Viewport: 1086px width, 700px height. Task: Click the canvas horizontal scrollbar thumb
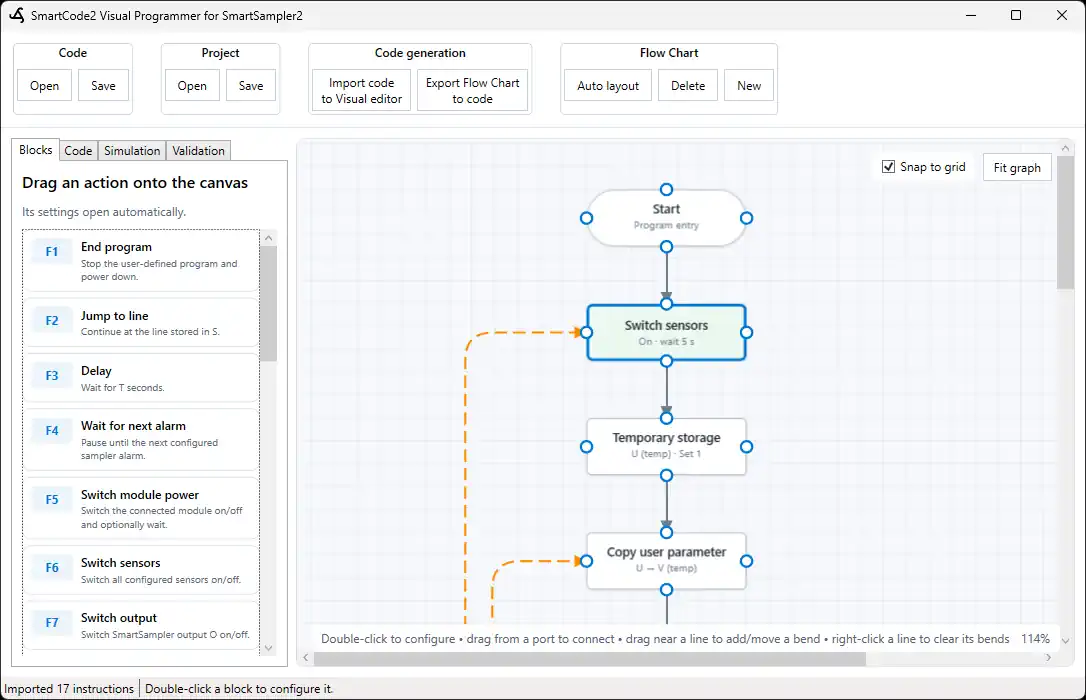[589, 658]
